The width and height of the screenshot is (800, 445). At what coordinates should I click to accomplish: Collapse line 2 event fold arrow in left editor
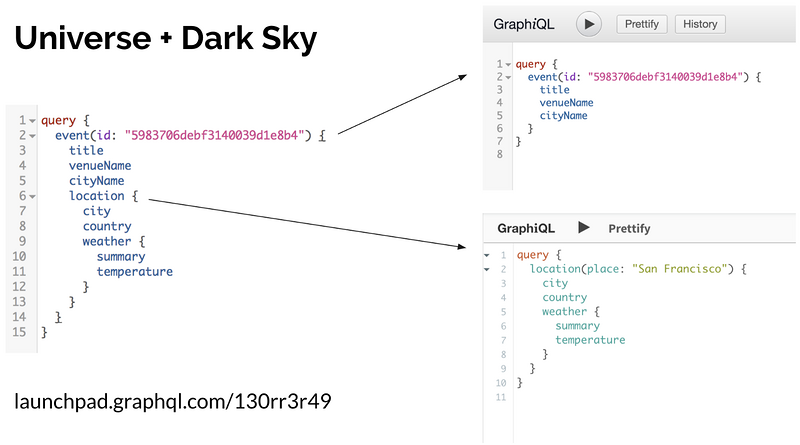(x=32, y=136)
